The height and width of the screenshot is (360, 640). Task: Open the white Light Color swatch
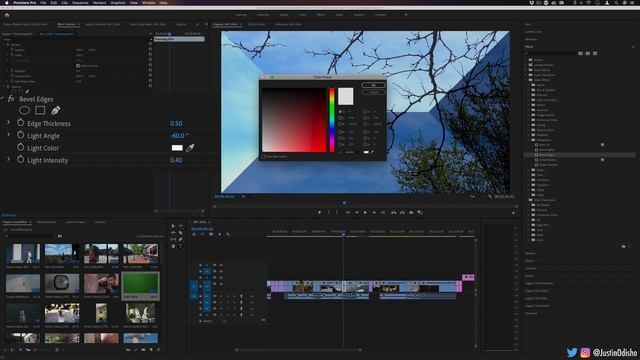click(177, 148)
